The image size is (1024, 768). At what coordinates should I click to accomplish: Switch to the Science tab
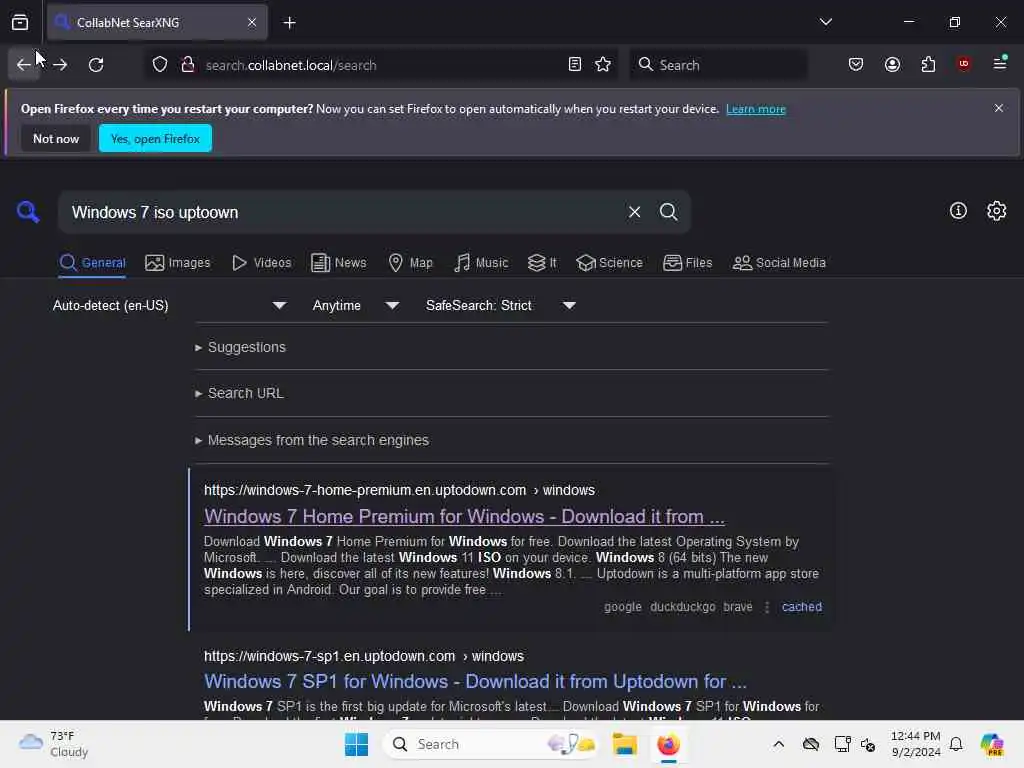pyautogui.click(x=609, y=263)
